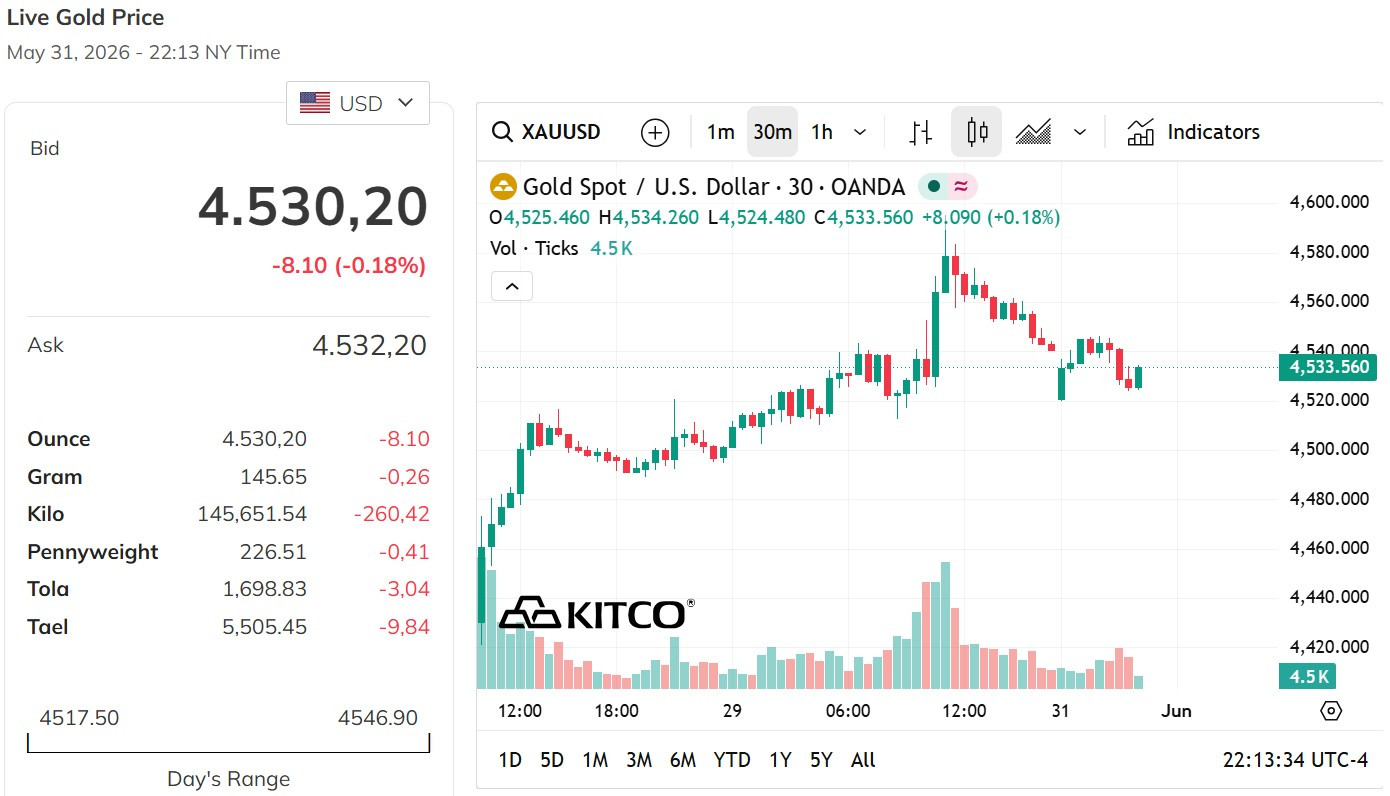Expand the chart style dropdown arrow
This screenshot has width=1390, height=796.
pyautogui.click(x=1080, y=132)
